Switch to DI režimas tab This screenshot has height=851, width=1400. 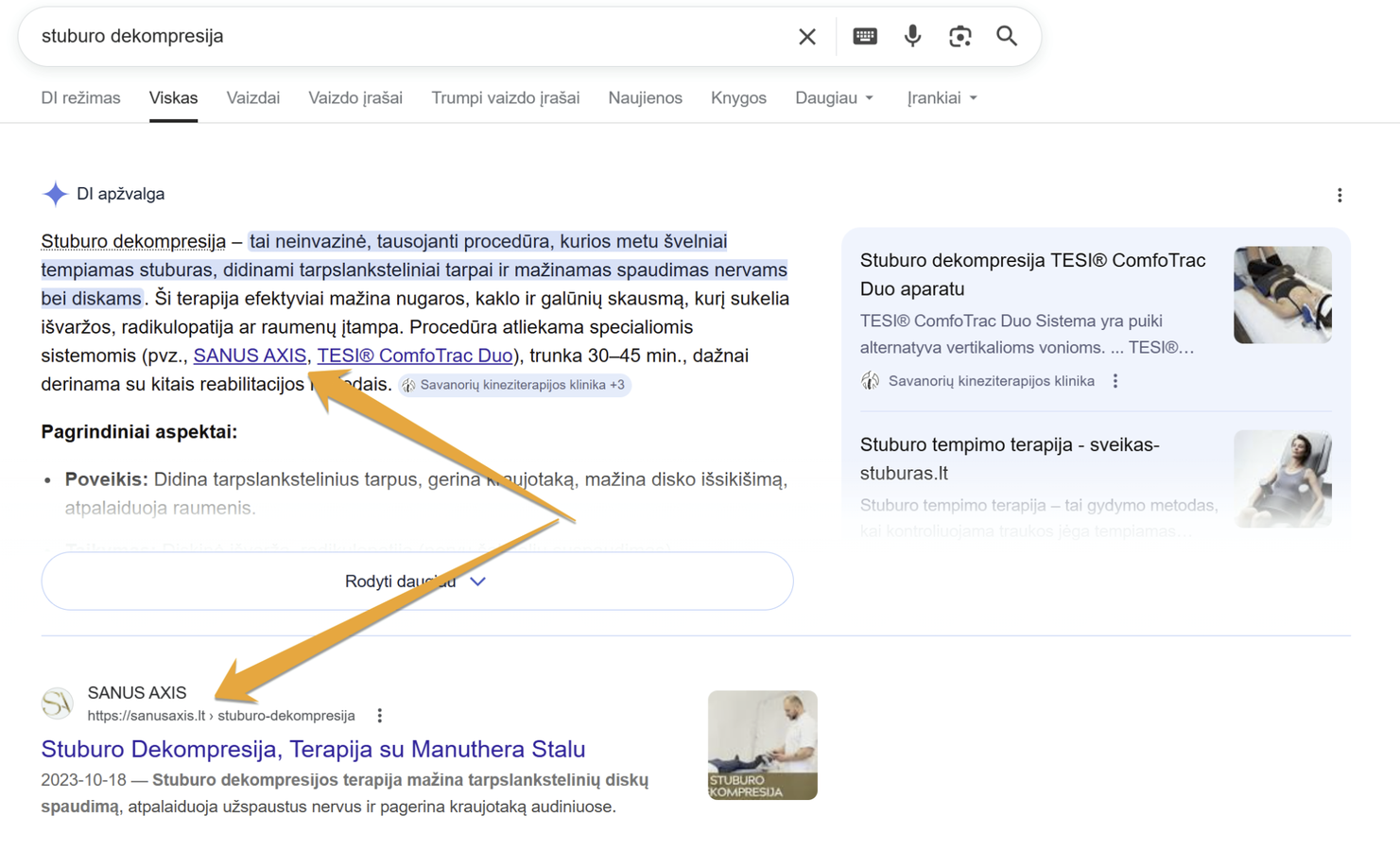click(x=80, y=98)
